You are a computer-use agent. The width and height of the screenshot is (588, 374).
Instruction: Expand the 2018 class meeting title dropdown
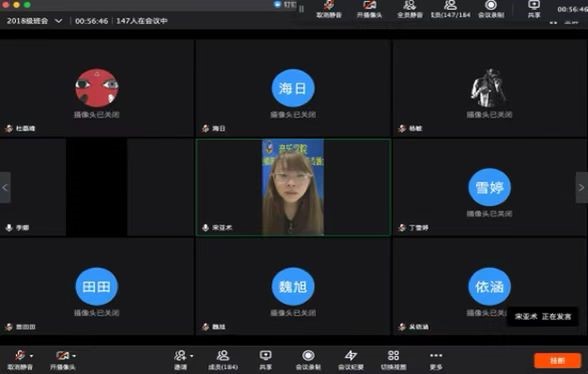pos(59,21)
